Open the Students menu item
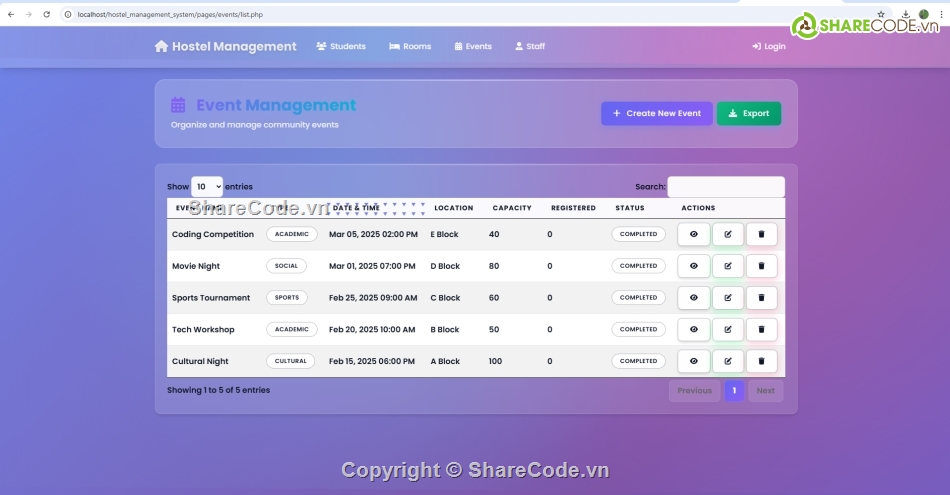Screen dimensions: 950x495 click(341, 46)
